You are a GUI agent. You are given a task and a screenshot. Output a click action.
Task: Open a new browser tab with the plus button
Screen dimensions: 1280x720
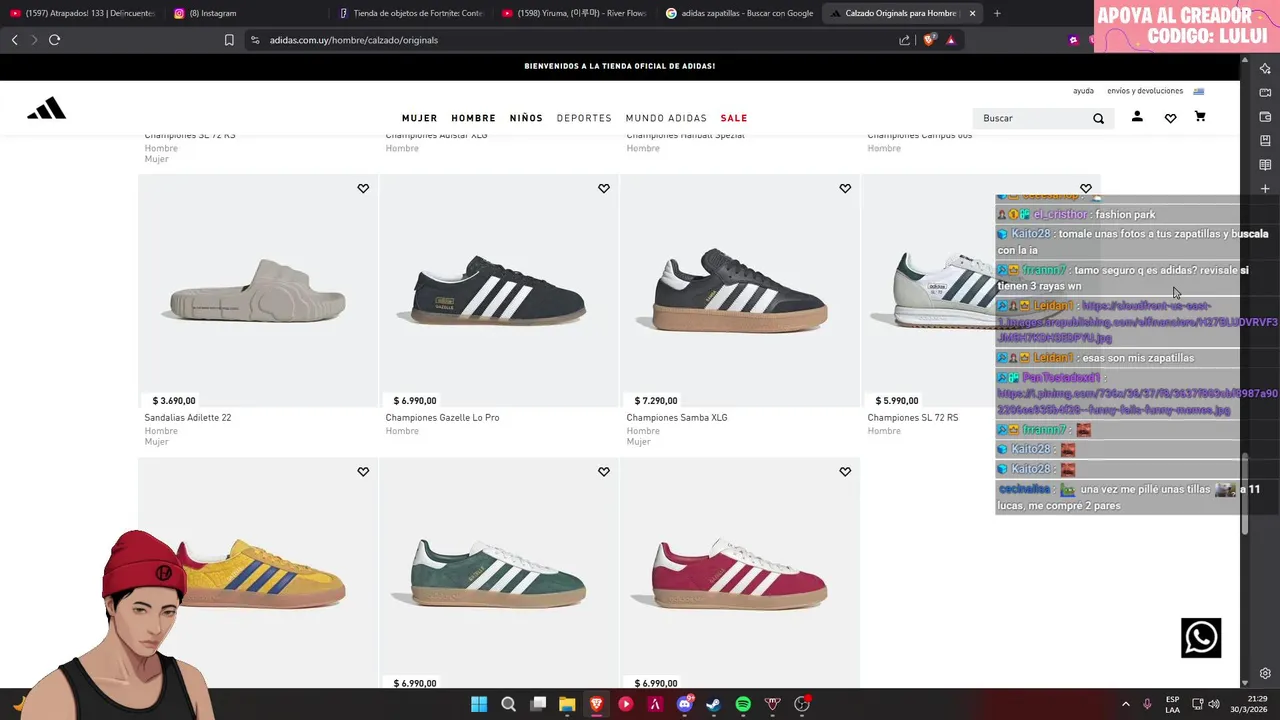pyautogui.click(x=997, y=13)
